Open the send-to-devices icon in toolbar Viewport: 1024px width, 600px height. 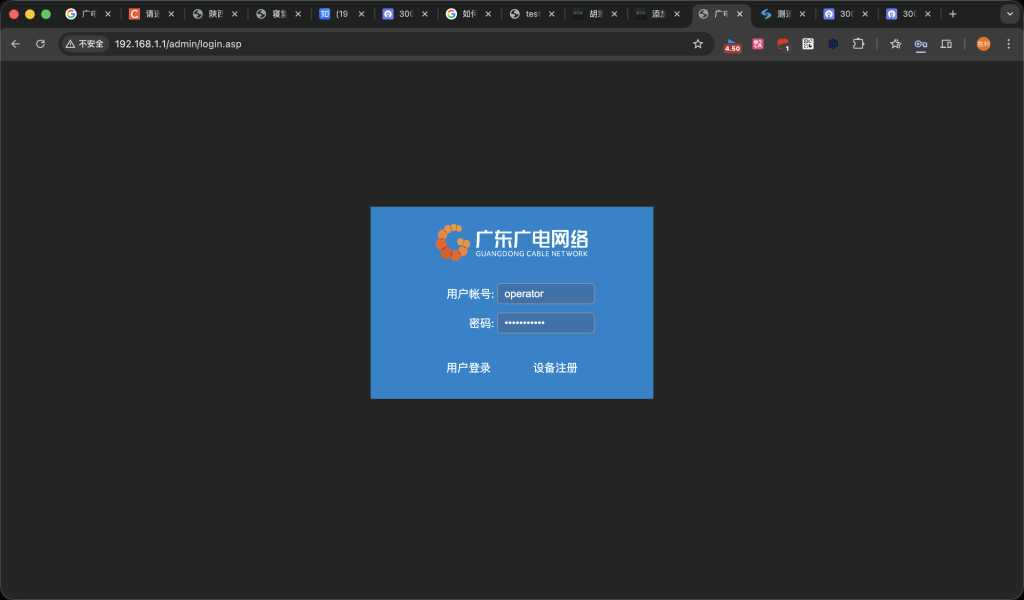point(946,44)
